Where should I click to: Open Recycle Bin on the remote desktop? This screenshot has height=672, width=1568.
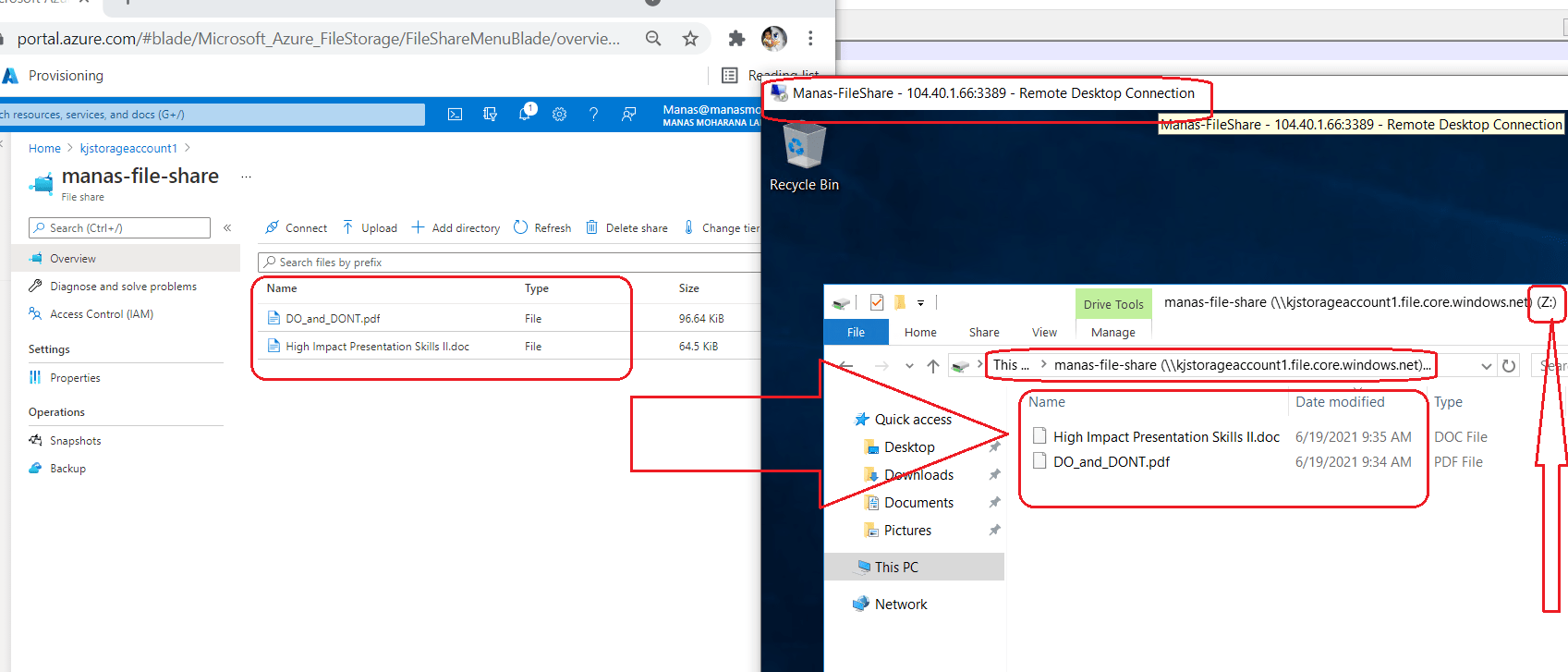[x=804, y=157]
